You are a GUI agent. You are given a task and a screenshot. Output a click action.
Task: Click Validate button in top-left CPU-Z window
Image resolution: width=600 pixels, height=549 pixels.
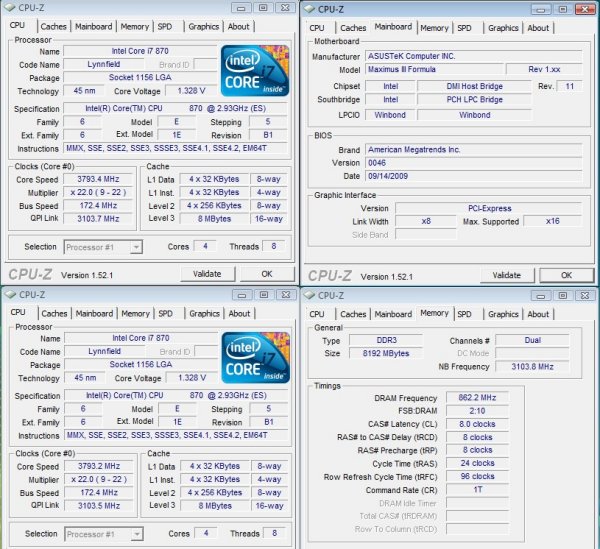tap(207, 274)
